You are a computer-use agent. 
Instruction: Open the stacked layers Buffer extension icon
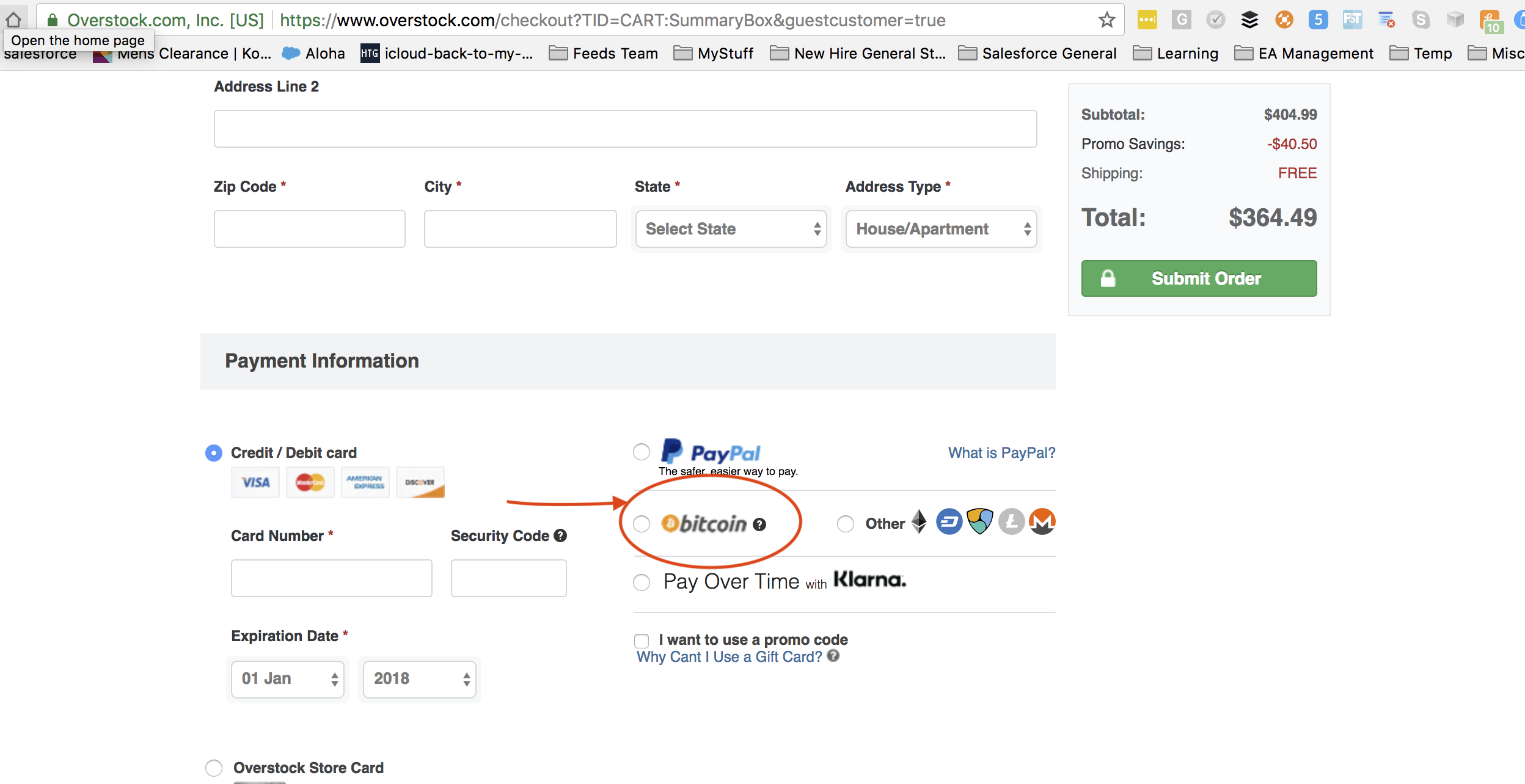[x=1250, y=20]
